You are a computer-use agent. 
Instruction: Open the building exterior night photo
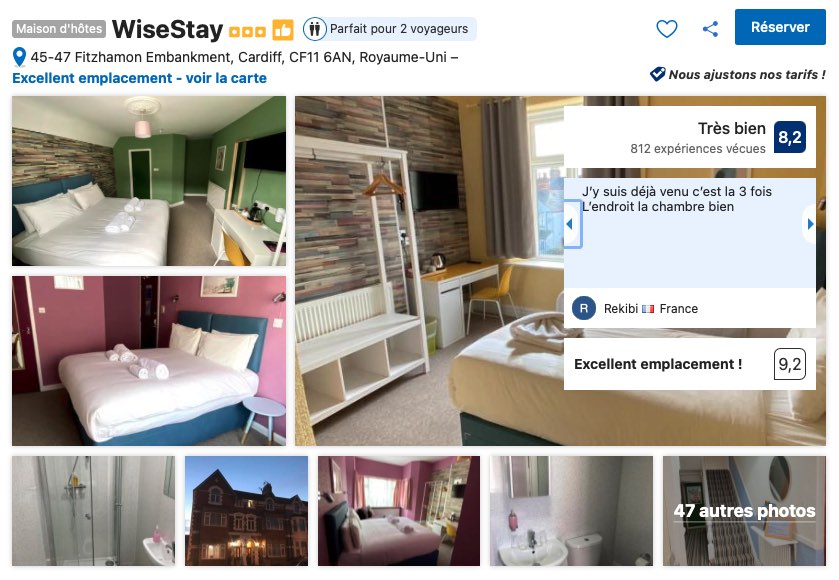click(247, 510)
